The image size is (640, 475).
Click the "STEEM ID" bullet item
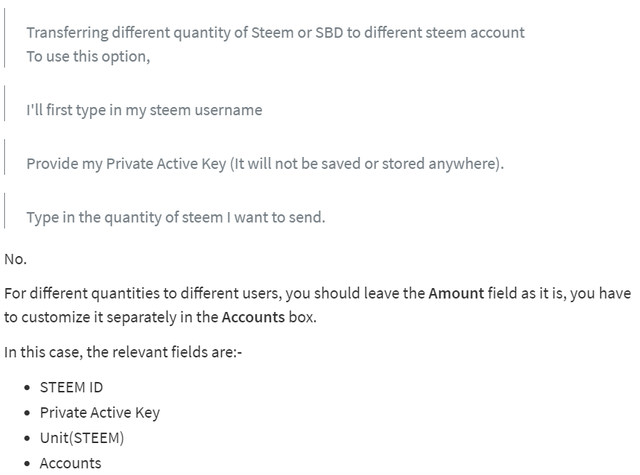[71, 387]
